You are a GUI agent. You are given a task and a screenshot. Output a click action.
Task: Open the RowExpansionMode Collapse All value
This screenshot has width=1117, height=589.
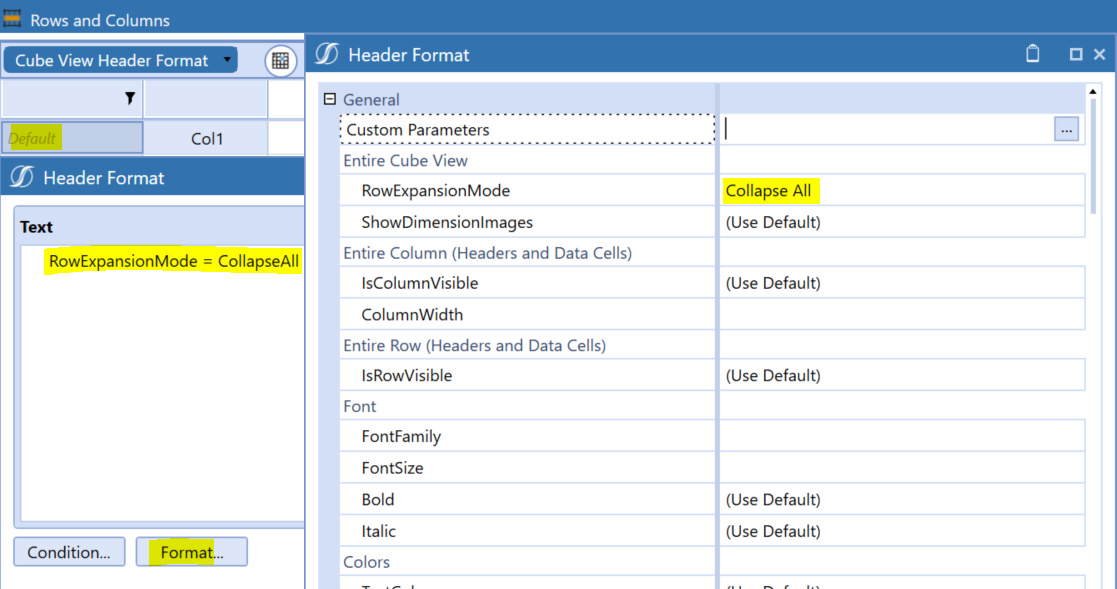[900, 191]
